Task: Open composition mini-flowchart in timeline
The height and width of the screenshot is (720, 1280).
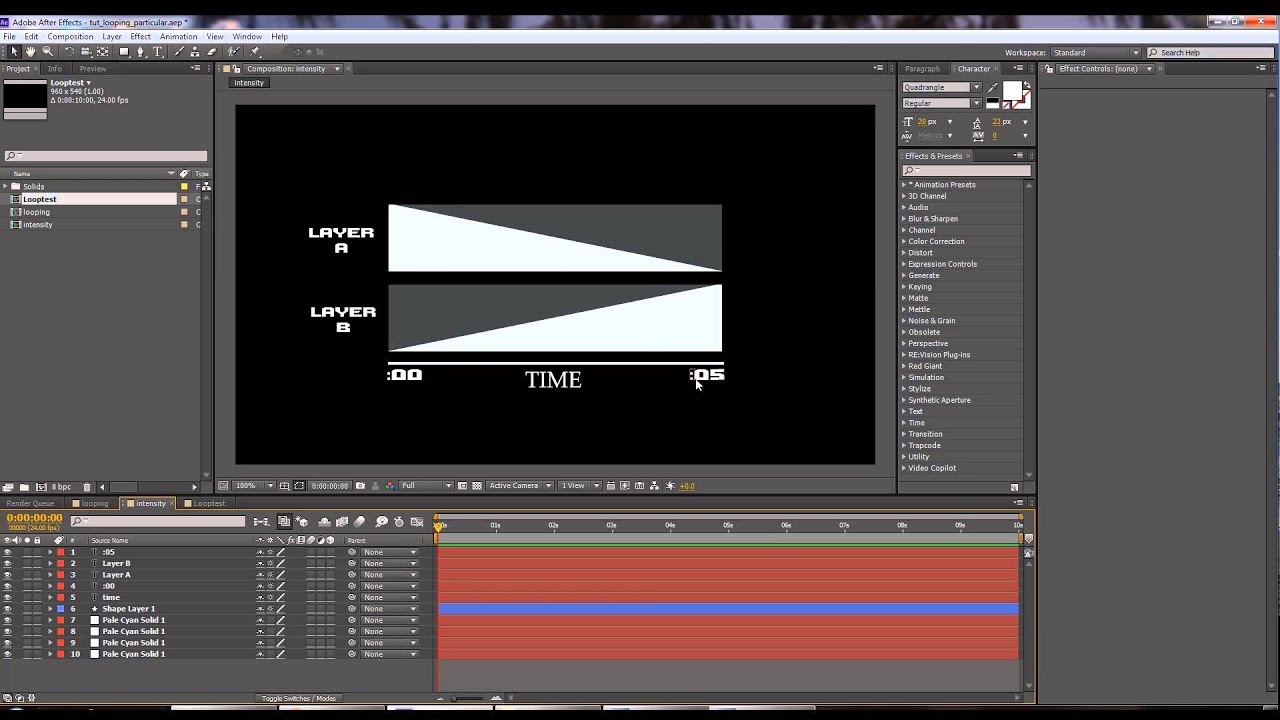Action: click(x=261, y=522)
